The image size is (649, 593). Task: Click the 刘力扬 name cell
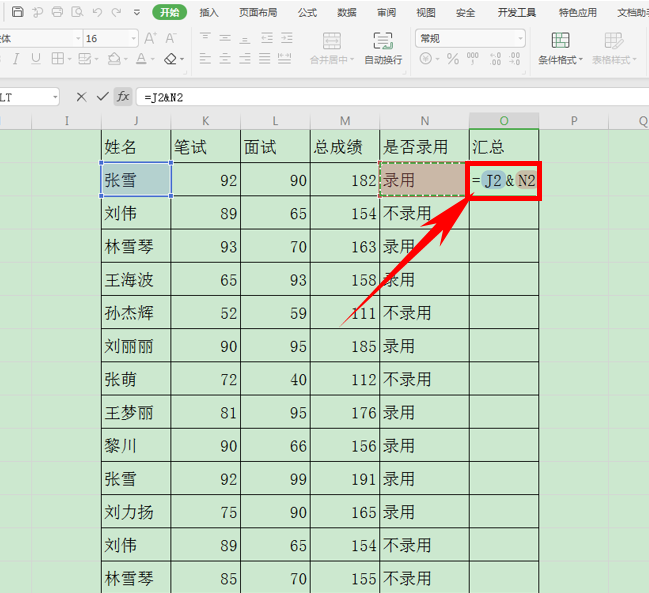point(136,512)
